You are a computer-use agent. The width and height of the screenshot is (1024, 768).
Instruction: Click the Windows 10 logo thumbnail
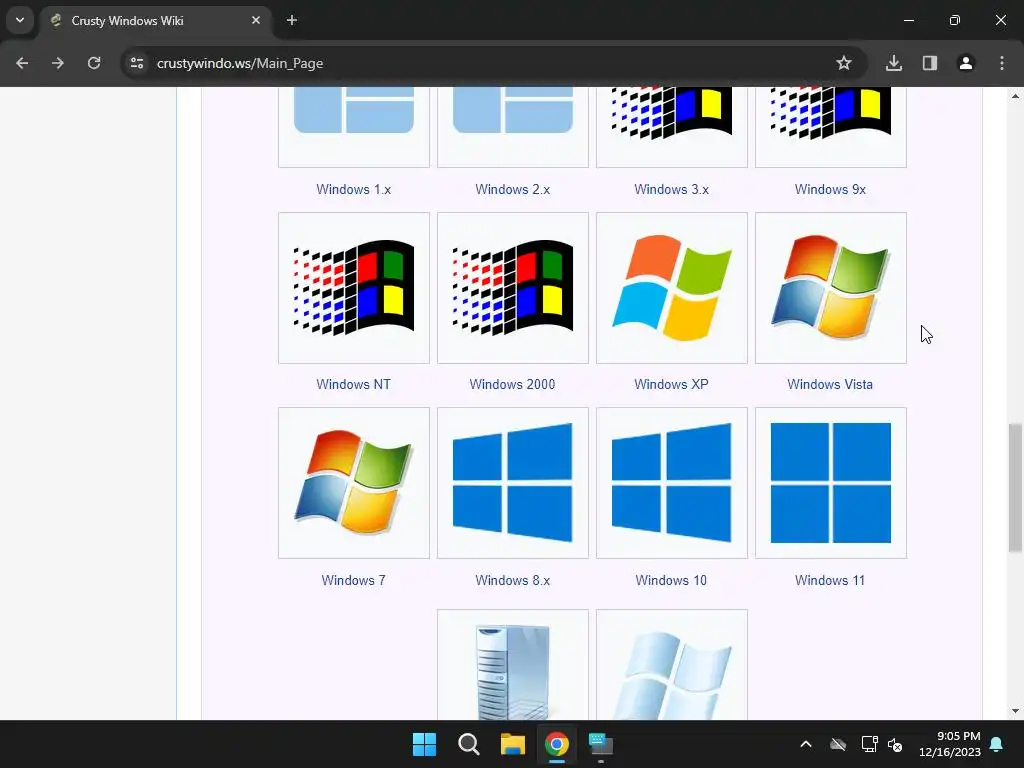pos(672,483)
